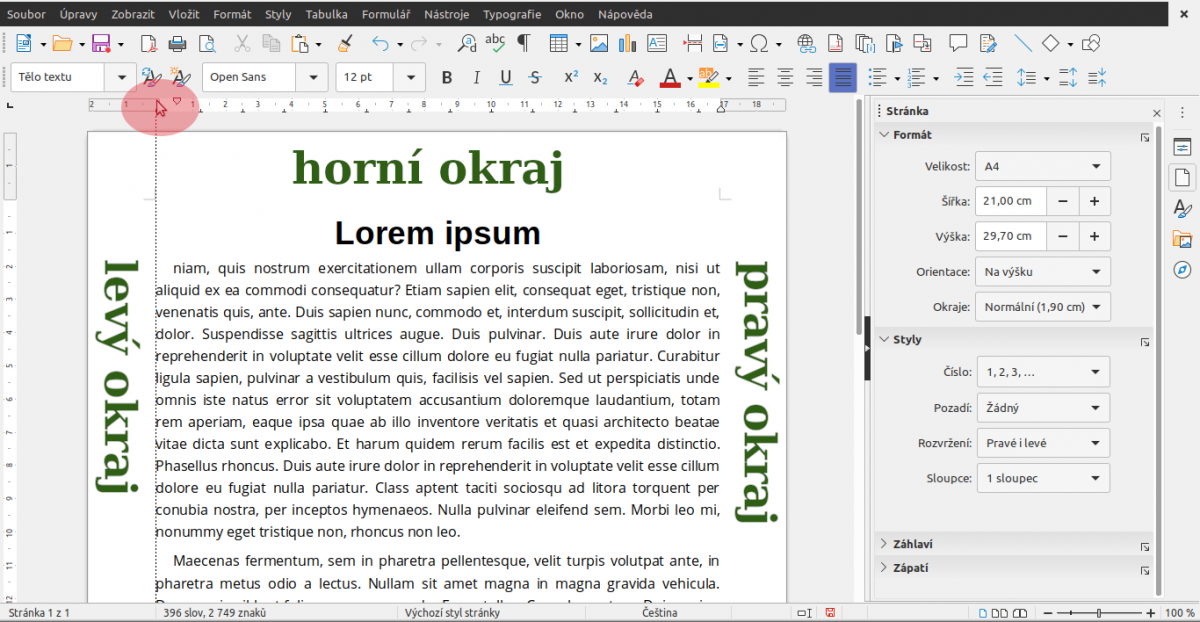Click the Clone Formatting paintbrush
1200x622 pixels.
(x=345, y=44)
